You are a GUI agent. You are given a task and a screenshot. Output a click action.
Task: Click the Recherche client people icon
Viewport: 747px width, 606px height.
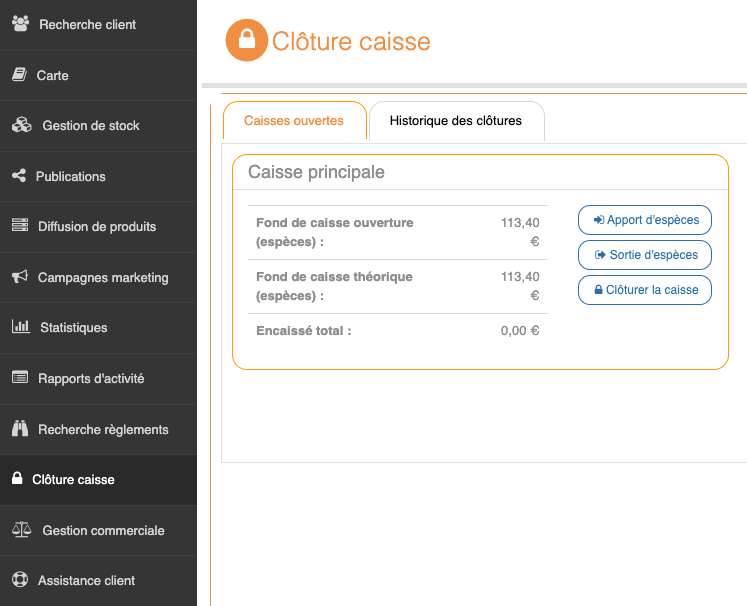20,24
